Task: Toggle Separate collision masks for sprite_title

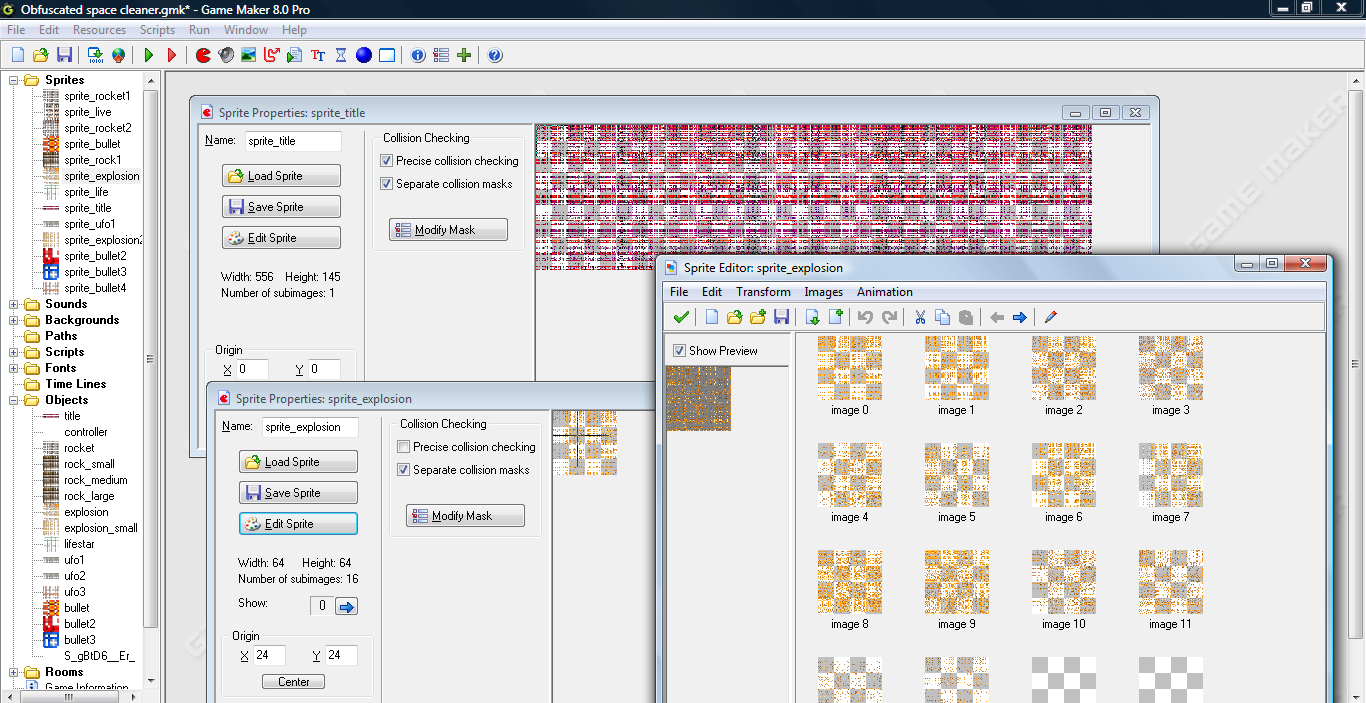Action: (387, 184)
